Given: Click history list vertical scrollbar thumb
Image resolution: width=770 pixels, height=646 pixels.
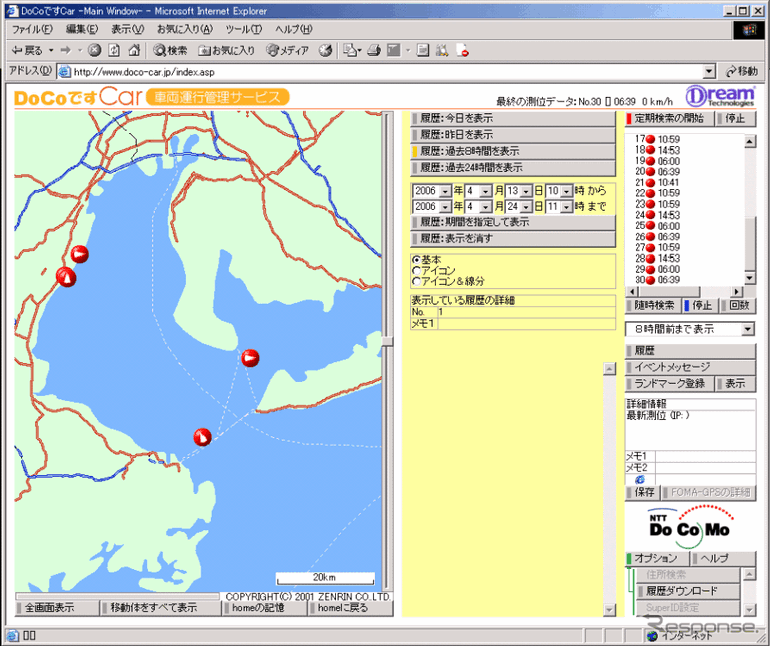Looking at the screenshot, I should tap(749, 244).
